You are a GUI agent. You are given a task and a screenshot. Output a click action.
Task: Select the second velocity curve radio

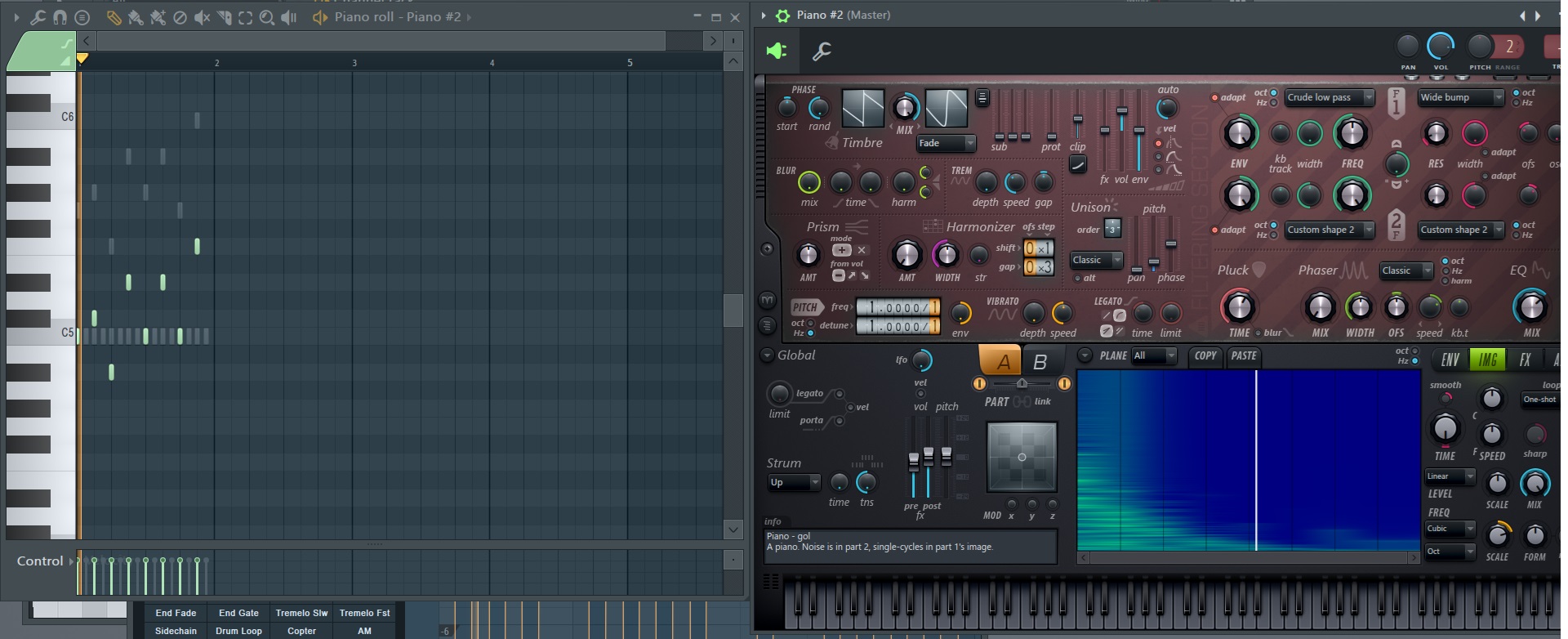coord(1159,157)
